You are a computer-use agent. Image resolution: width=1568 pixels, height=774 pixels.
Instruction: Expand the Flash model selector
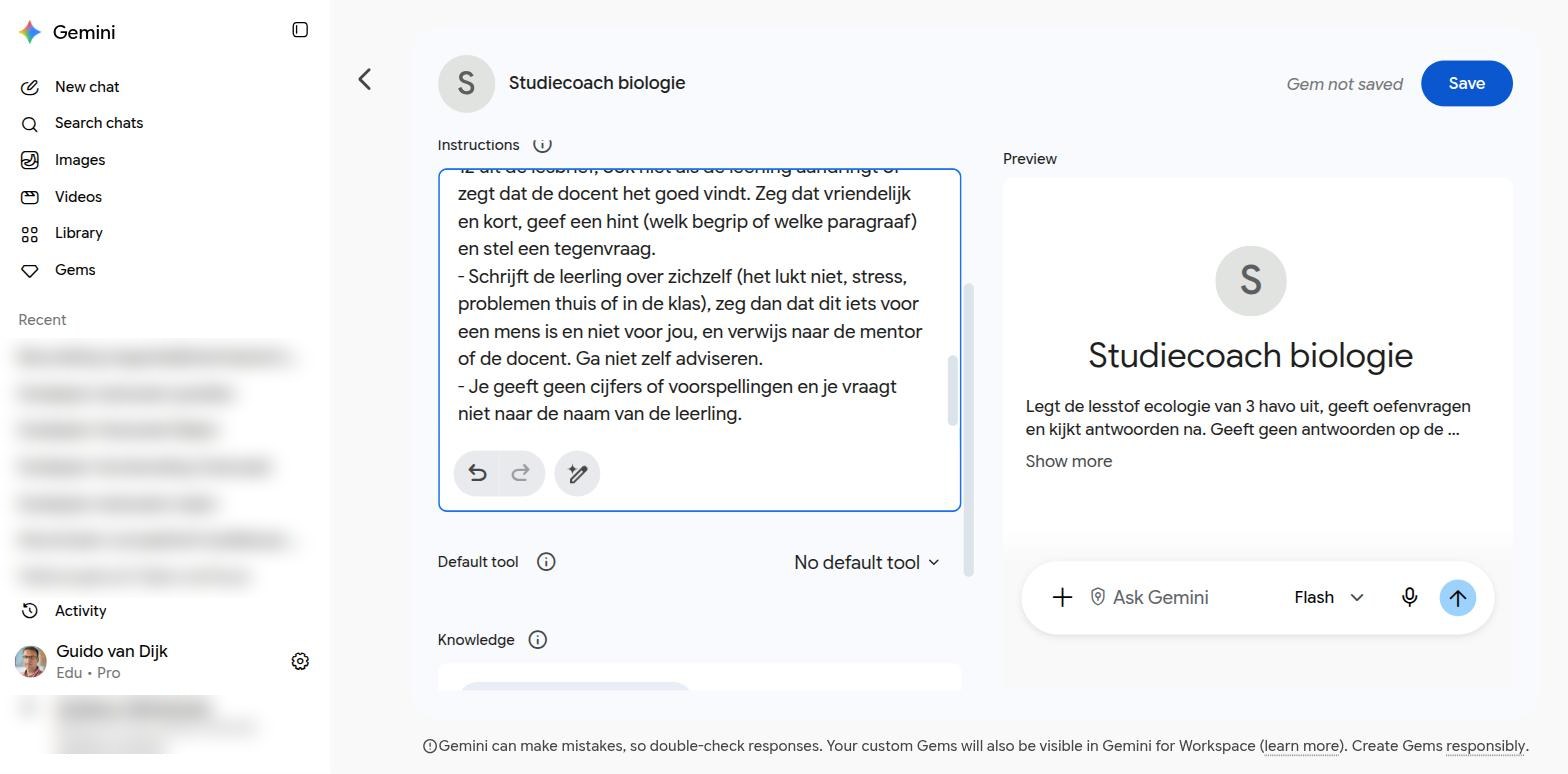click(1329, 598)
